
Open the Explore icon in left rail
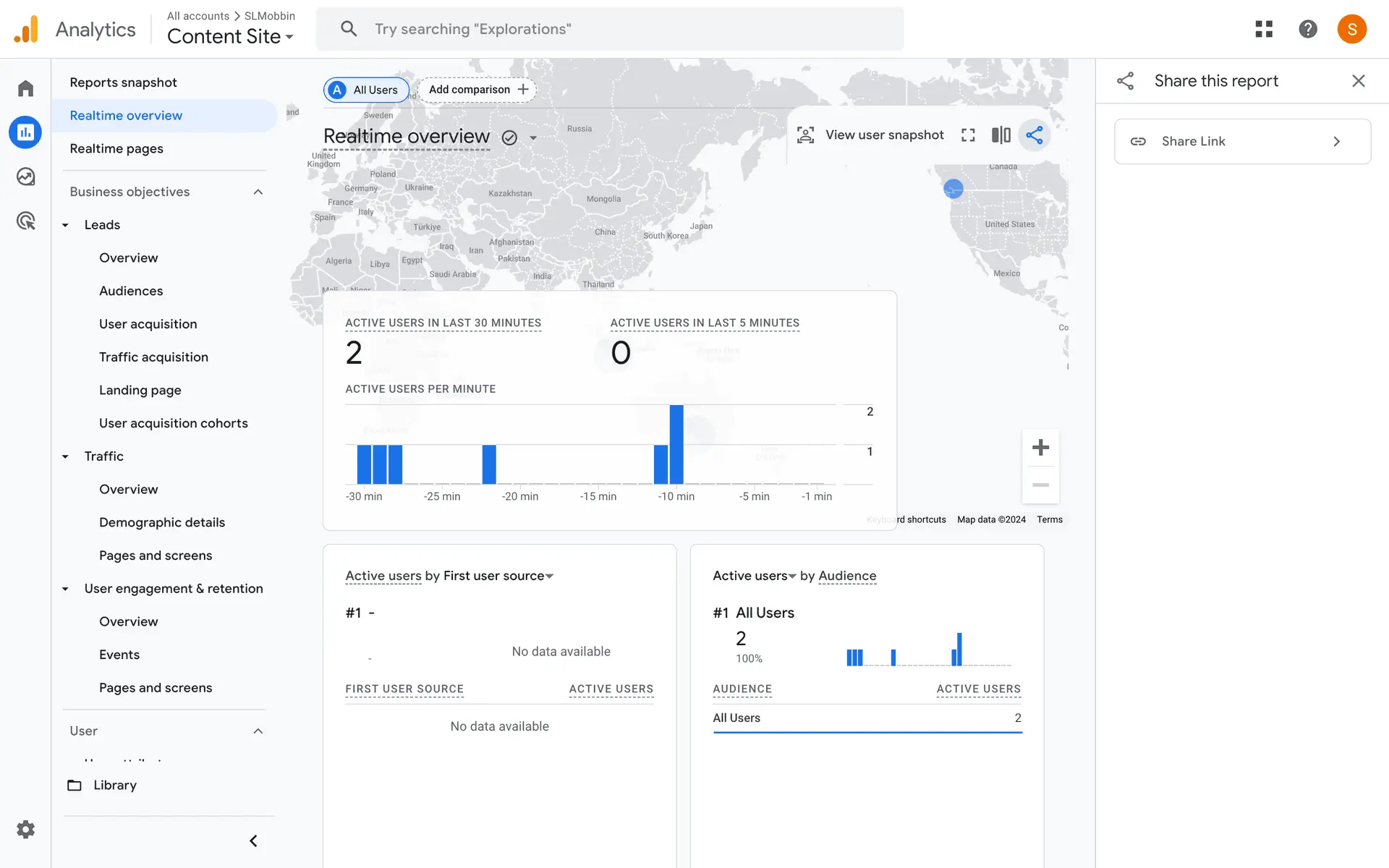(25, 176)
